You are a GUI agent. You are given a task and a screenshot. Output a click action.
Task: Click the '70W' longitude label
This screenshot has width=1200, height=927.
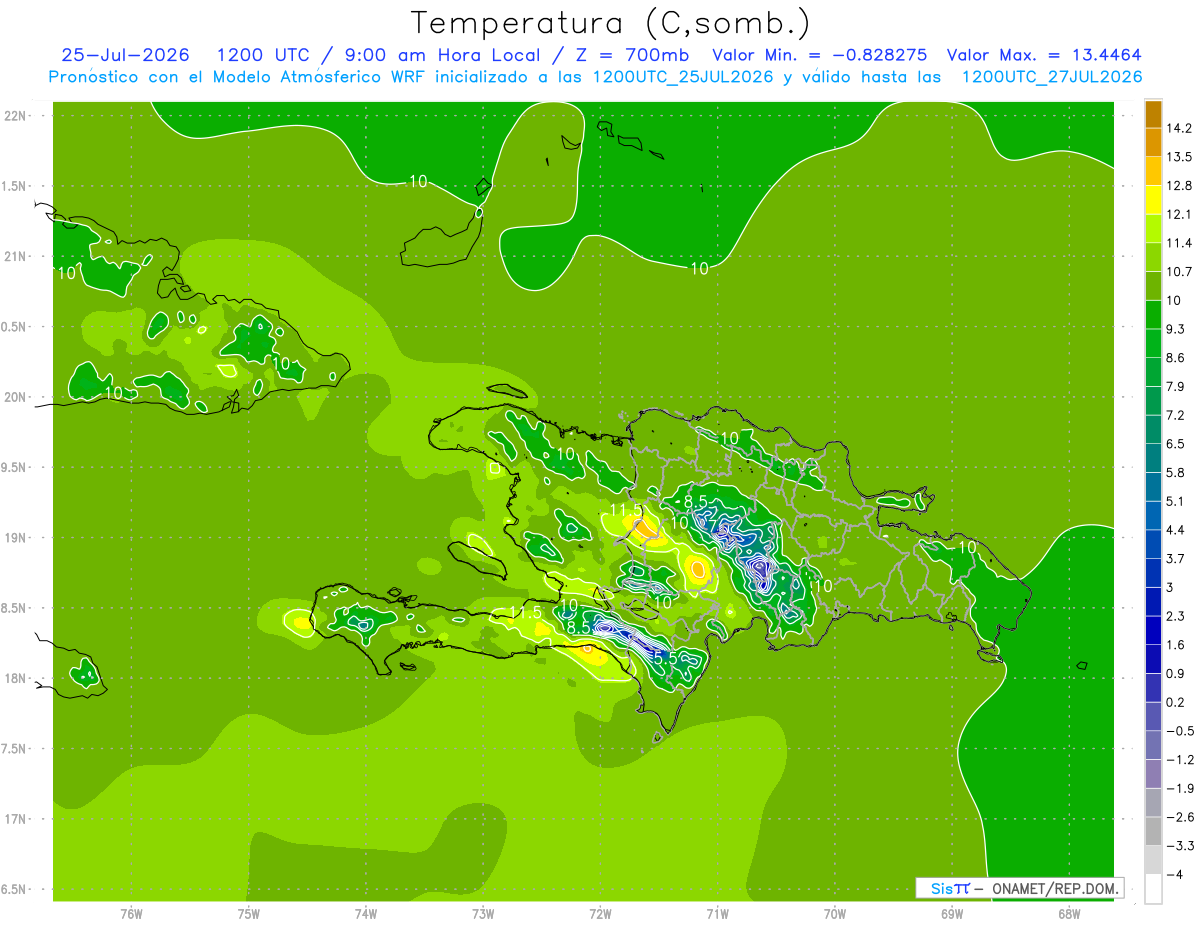834,913
